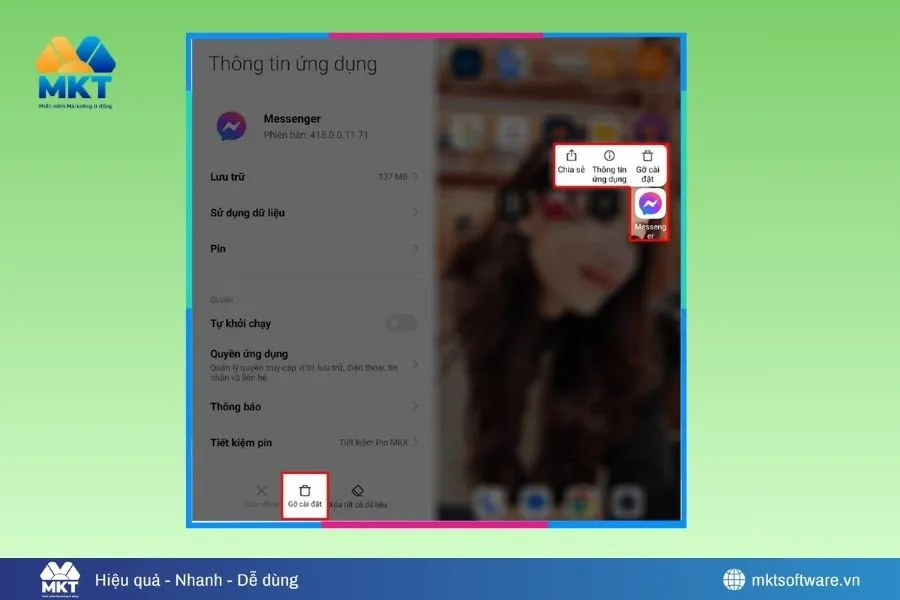This screenshot has height=600, width=900.
Task: Tap the MKT logo in top-left corner
Action: pos(75,68)
